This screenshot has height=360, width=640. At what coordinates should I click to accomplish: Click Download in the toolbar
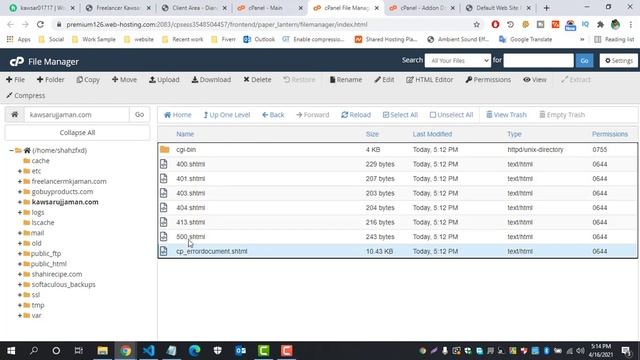pos(211,80)
